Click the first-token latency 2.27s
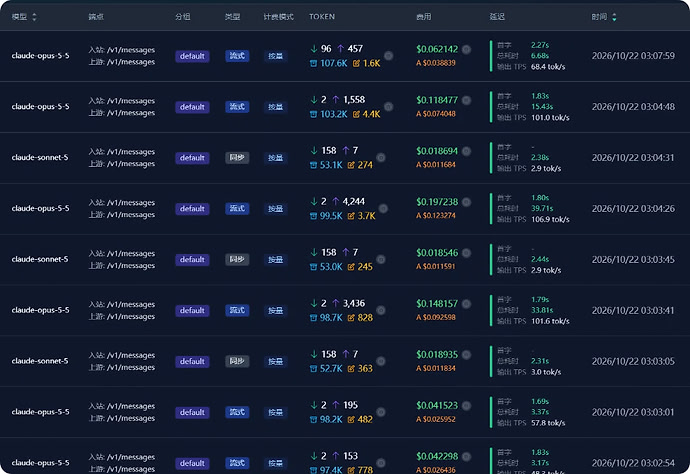Viewport: 690px width, 474px height. [540, 45]
